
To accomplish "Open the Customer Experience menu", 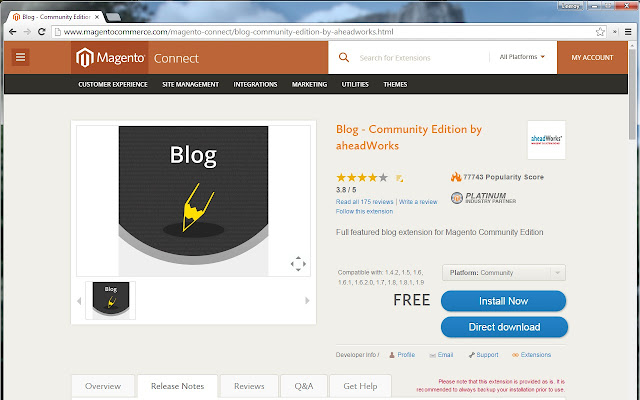I will [113, 84].
